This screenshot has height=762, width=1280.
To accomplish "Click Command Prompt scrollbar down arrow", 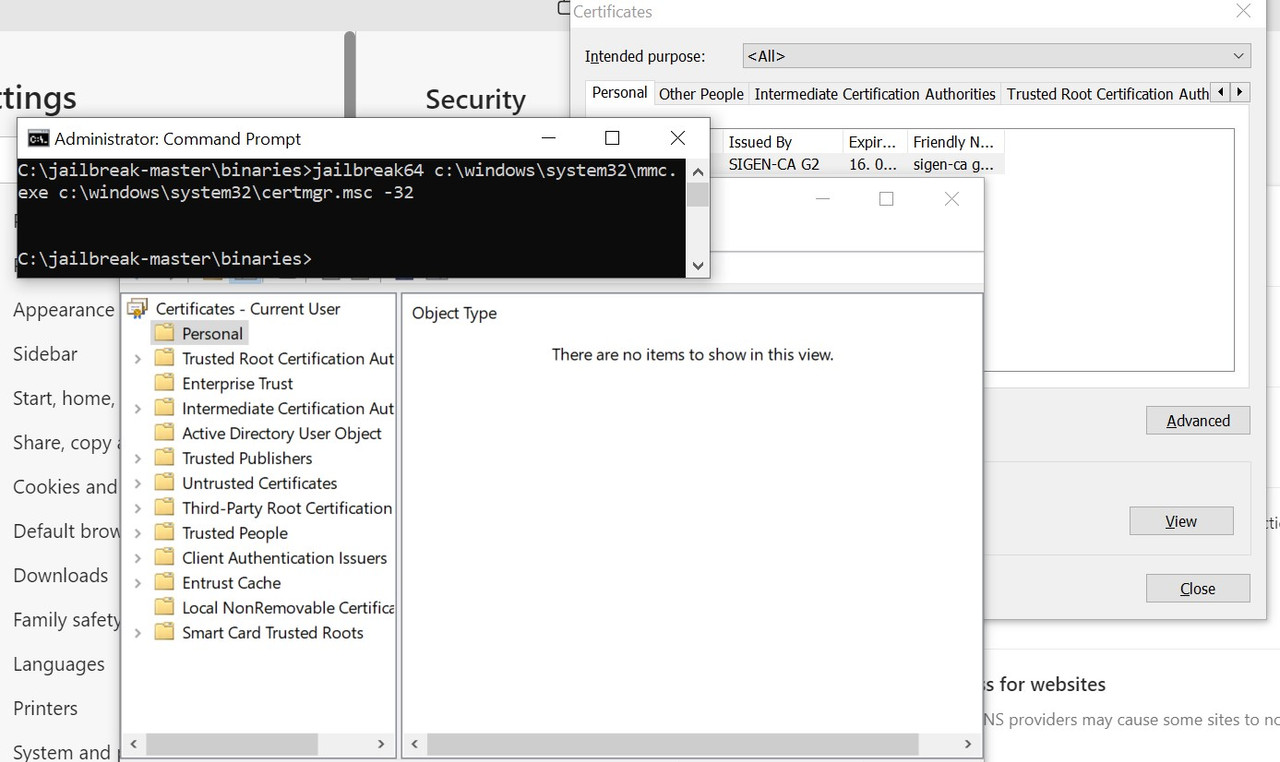I will [698, 266].
